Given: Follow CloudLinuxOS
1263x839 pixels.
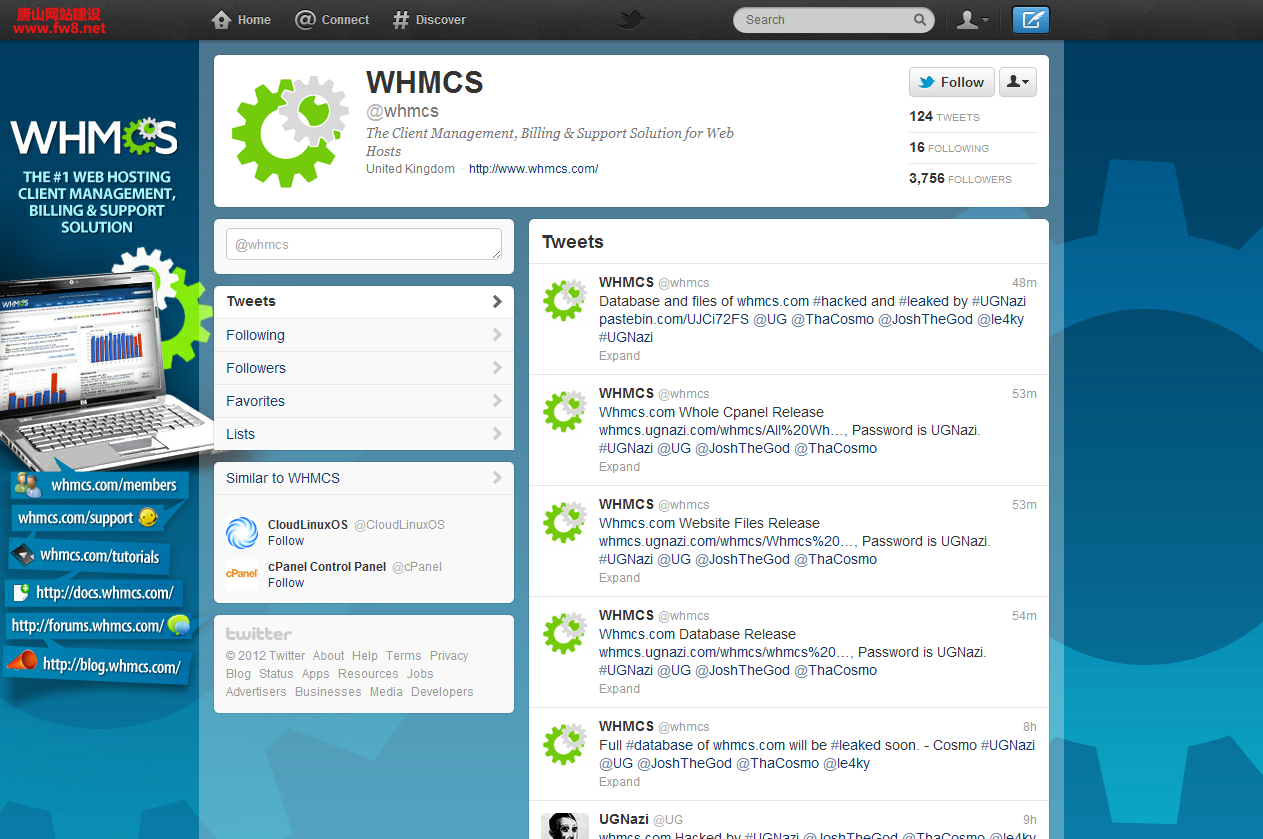Looking at the screenshot, I should 286,541.
